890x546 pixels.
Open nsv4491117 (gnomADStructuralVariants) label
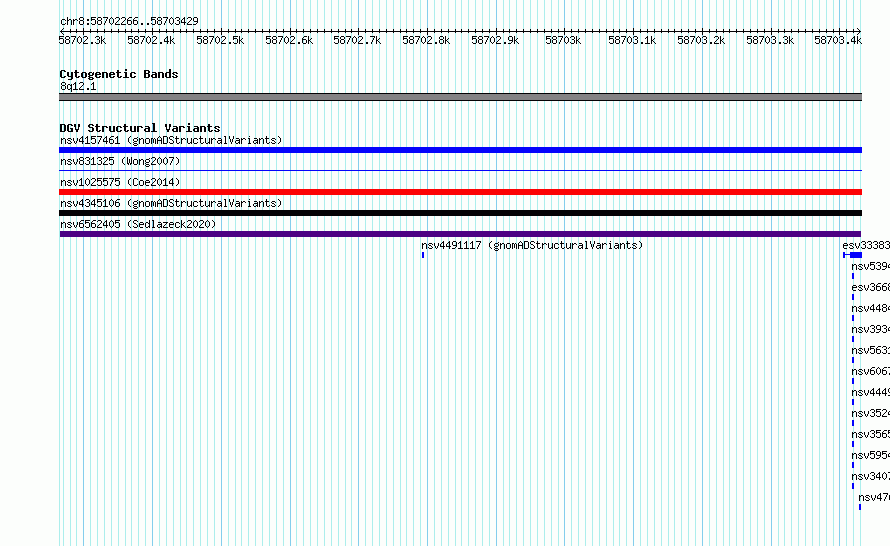tap(532, 245)
